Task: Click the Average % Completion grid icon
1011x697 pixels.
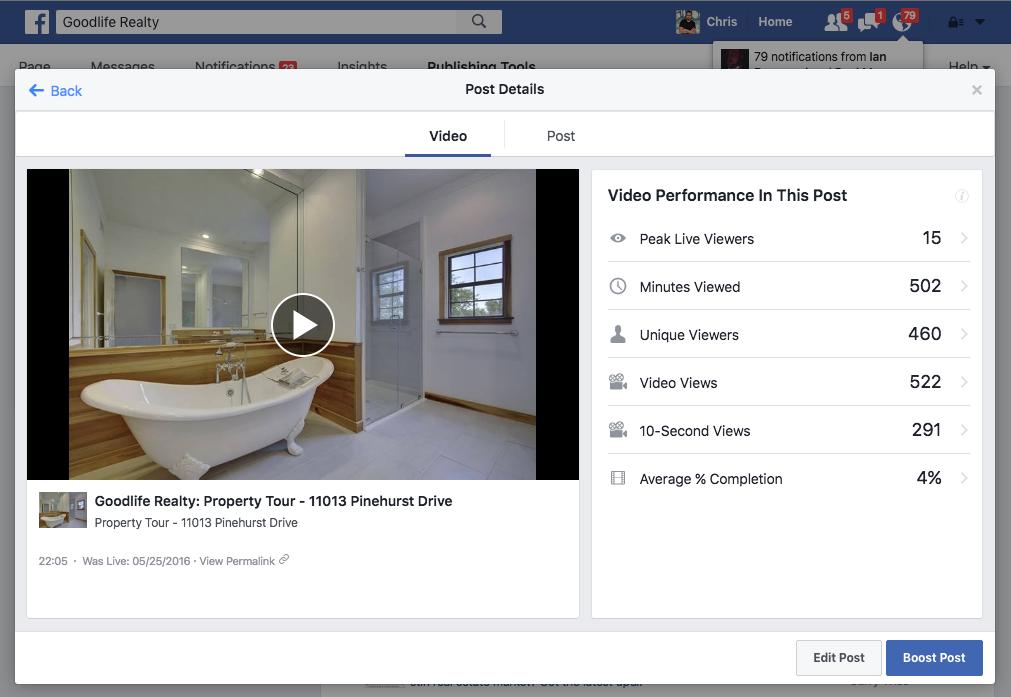Action: tap(620, 478)
